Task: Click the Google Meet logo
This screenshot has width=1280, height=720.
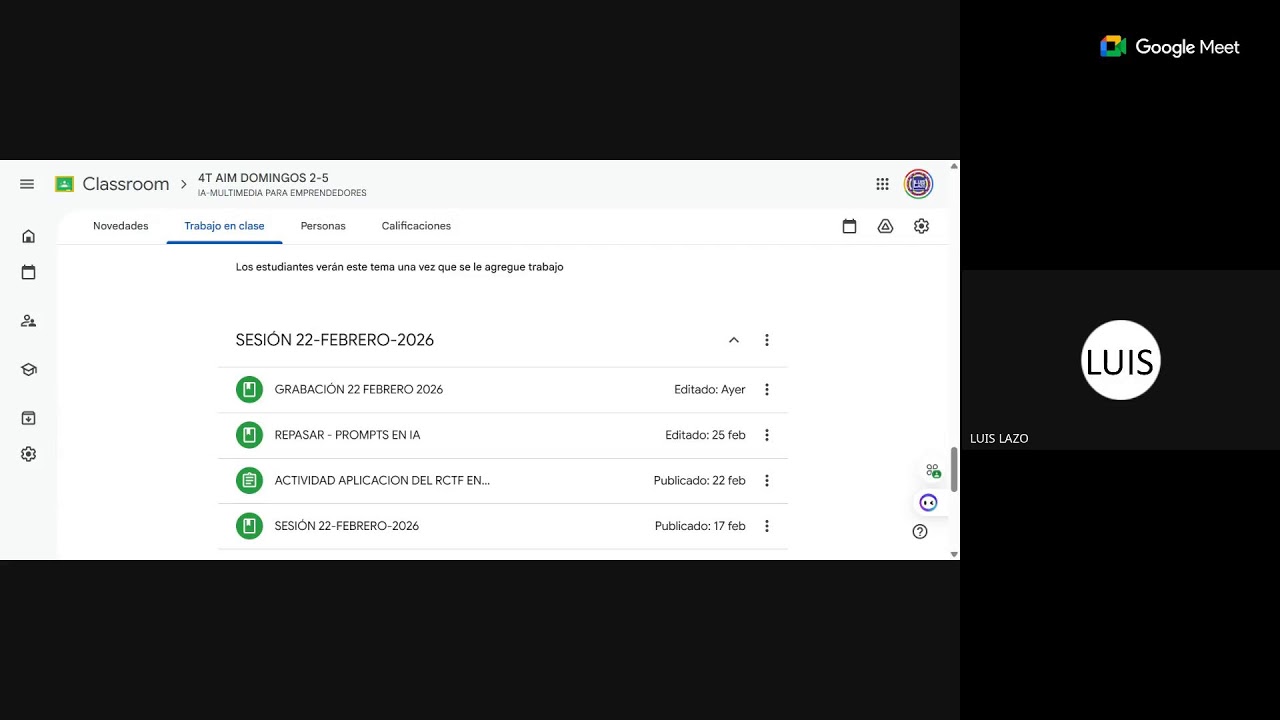Action: (1170, 47)
